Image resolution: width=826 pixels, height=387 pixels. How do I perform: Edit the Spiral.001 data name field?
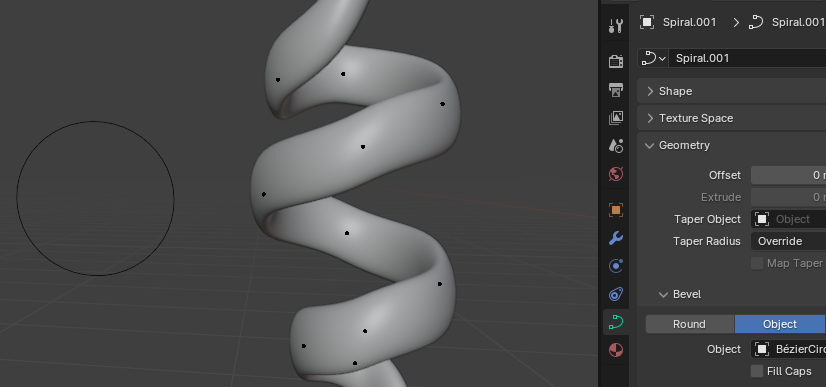click(x=747, y=58)
